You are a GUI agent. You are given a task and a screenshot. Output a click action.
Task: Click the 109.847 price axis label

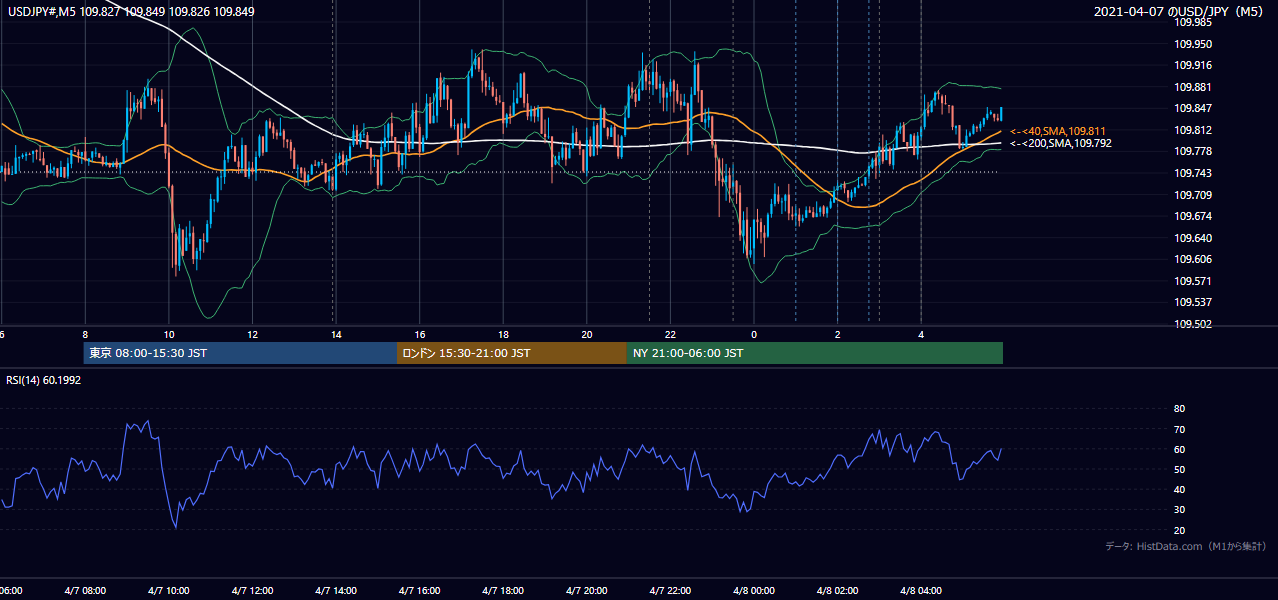pyautogui.click(x=1192, y=108)
